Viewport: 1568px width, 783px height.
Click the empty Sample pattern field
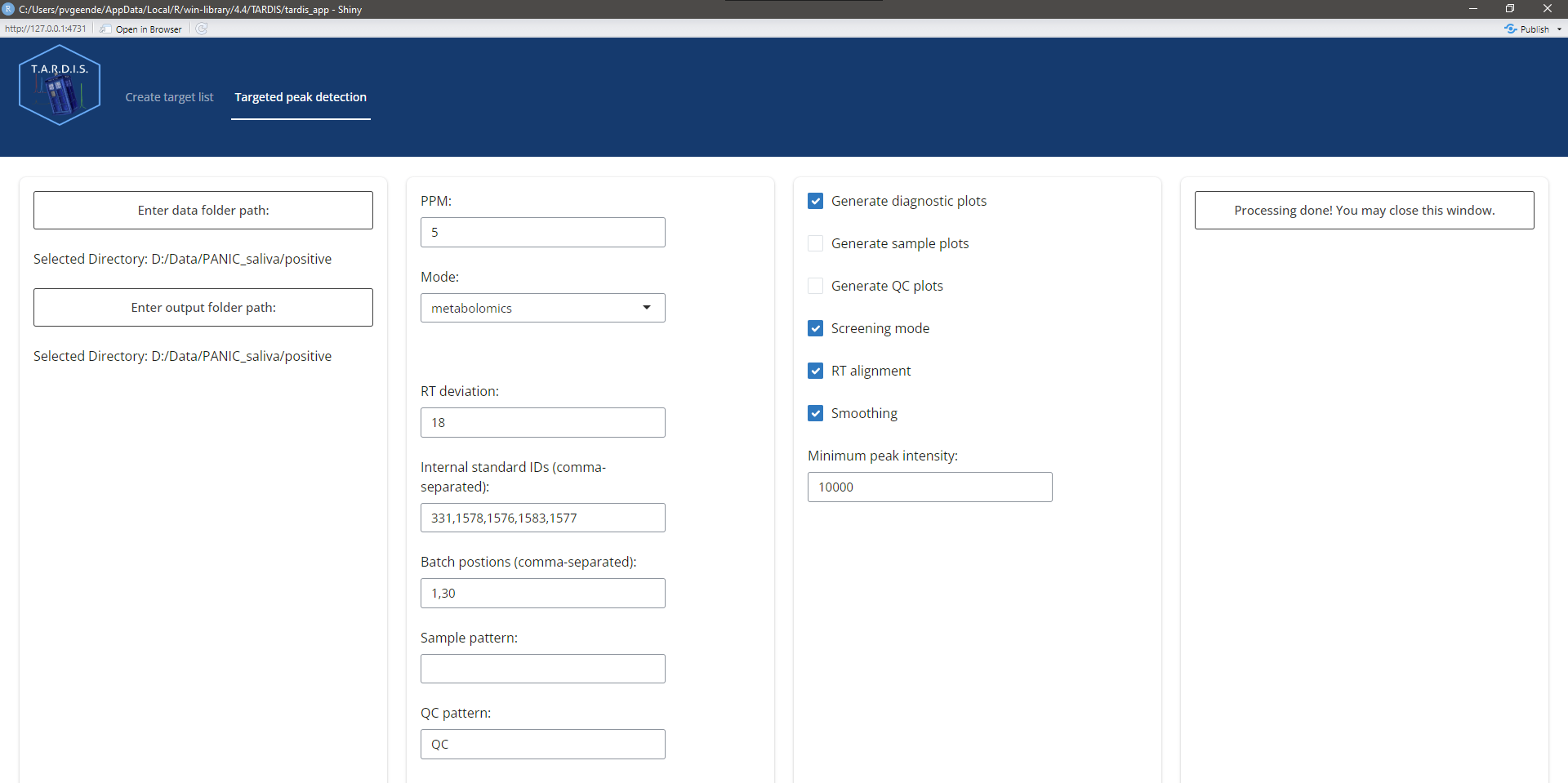point(542,669)
